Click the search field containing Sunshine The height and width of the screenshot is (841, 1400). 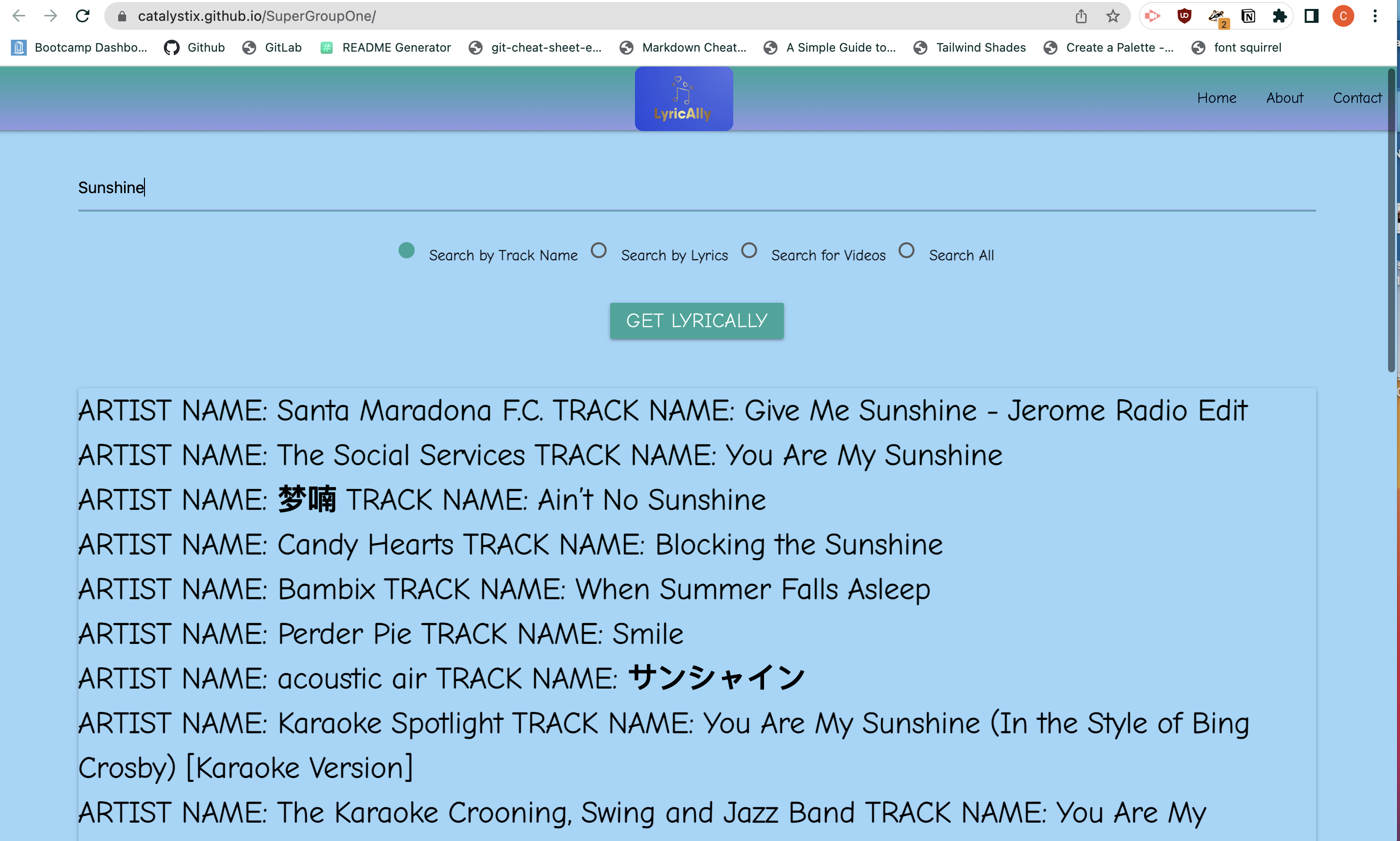[x=697, y=188]
